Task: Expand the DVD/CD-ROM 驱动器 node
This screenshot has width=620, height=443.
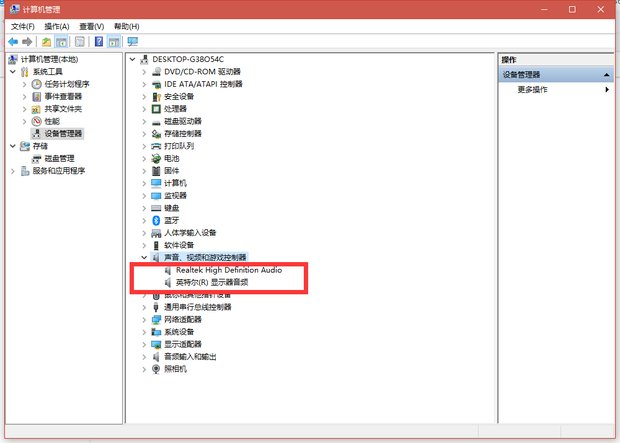Action: coord(144,72)
